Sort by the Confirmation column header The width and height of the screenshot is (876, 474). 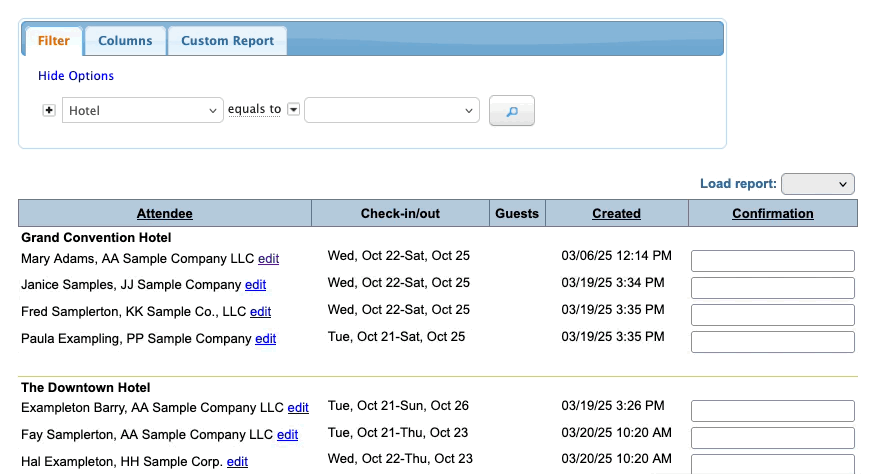pyautogui.click(x=773, y=213)
